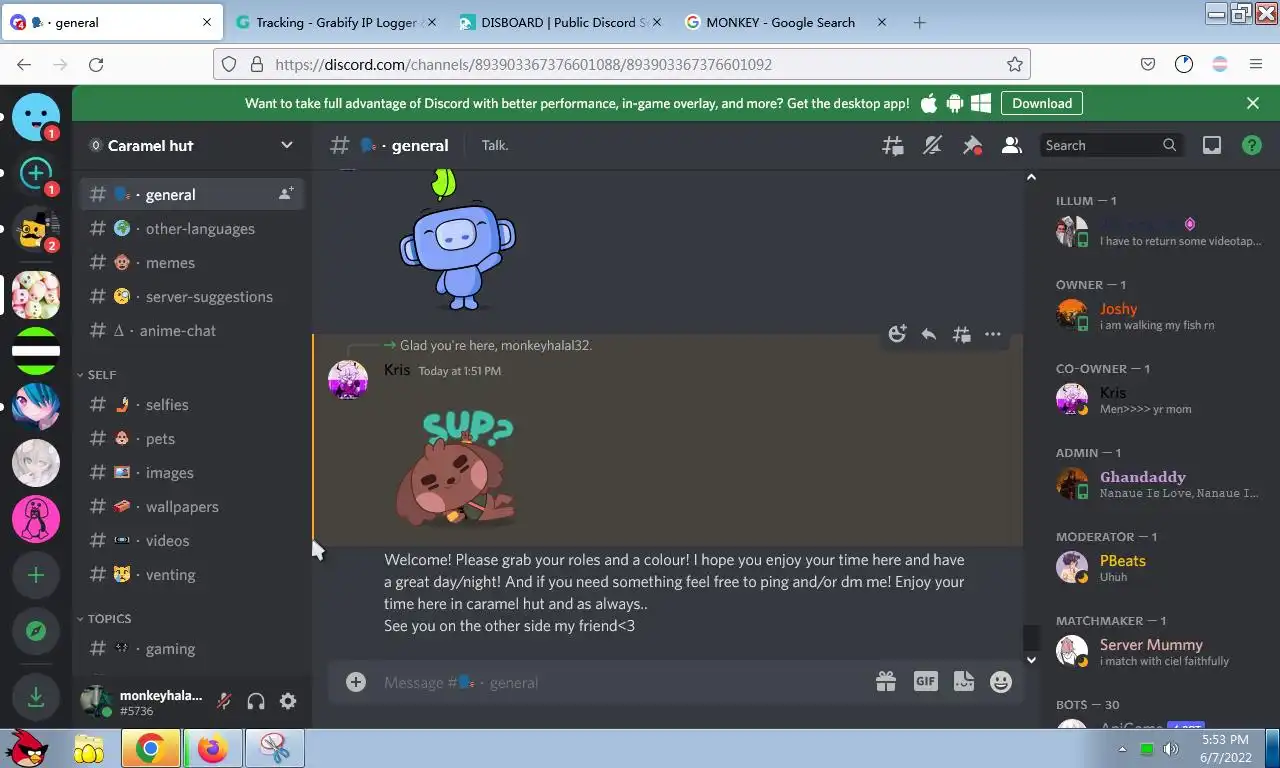The height and width of the screenshot is (768, 1280).
Task: Open Firefox application menu hamburger
Action: click(1256, 64)
